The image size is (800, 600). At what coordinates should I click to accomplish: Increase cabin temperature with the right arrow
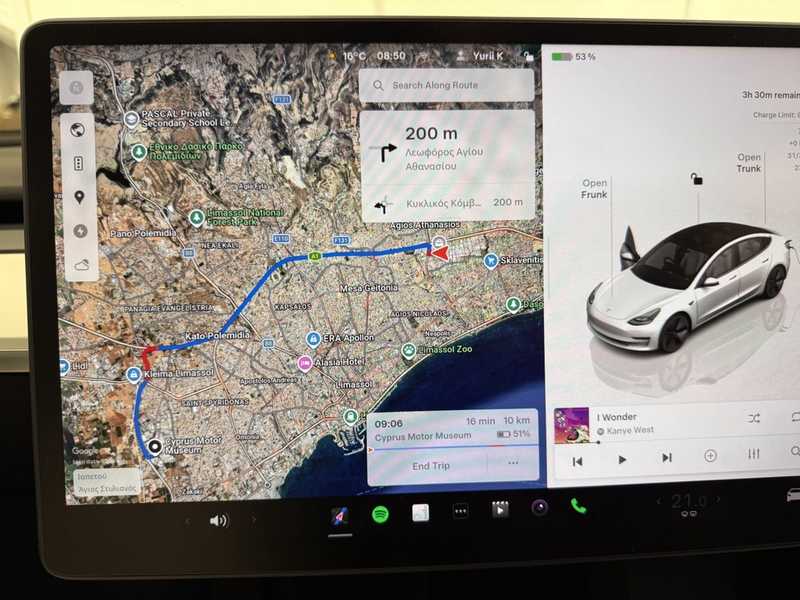(719, 499)
